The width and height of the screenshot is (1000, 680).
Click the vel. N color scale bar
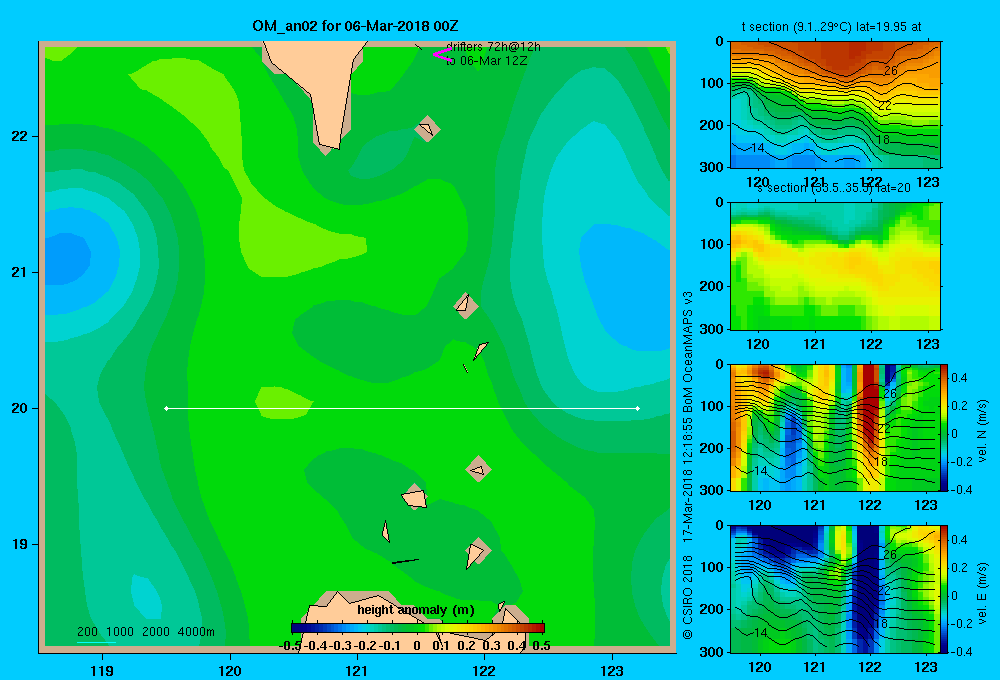pyautogui.click(x=945, y=427)
